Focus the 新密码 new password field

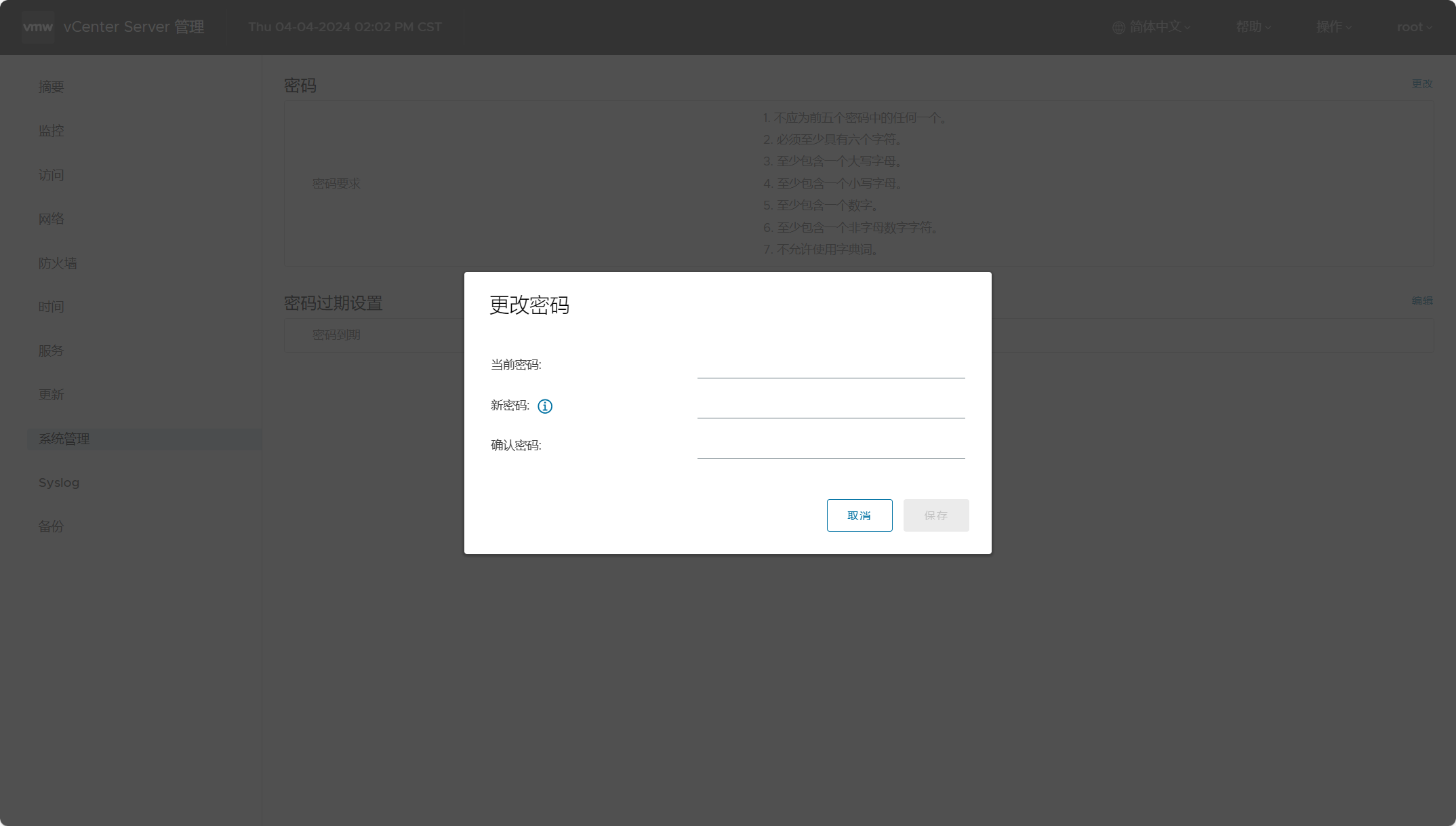tap(830, 406)
